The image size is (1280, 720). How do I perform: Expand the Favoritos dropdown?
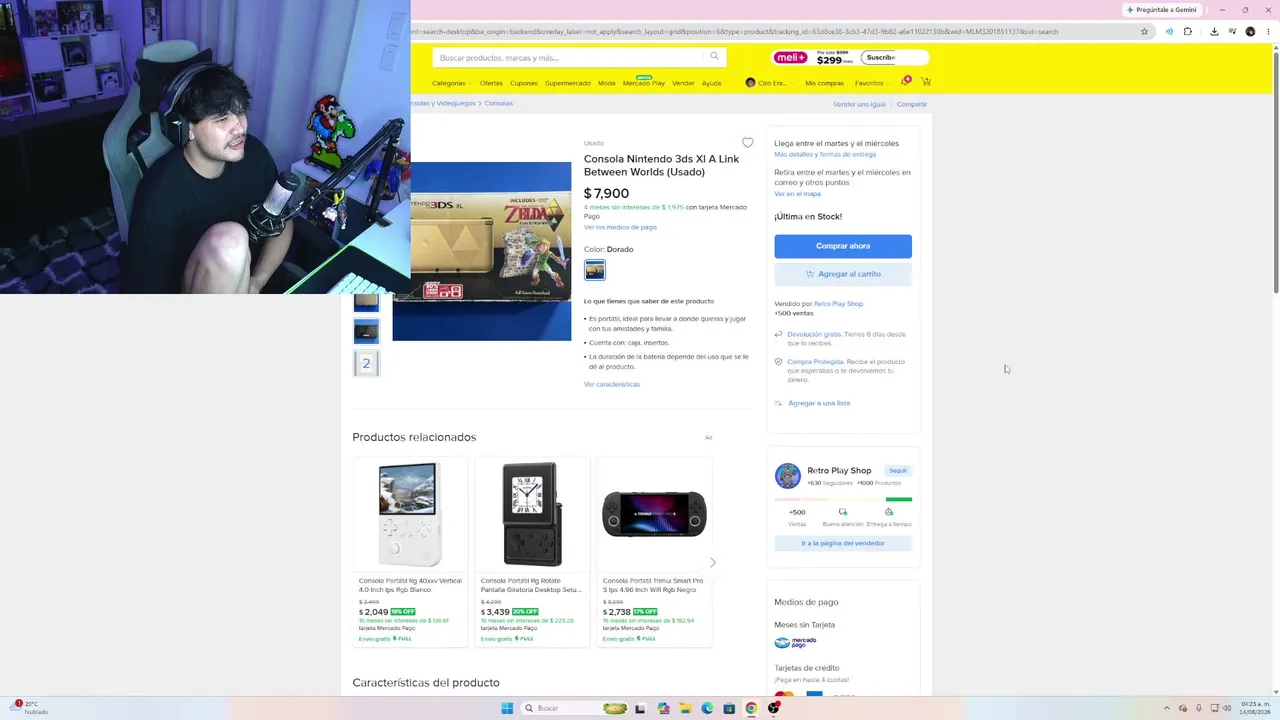pyautogui.click(x=871, y=83)
